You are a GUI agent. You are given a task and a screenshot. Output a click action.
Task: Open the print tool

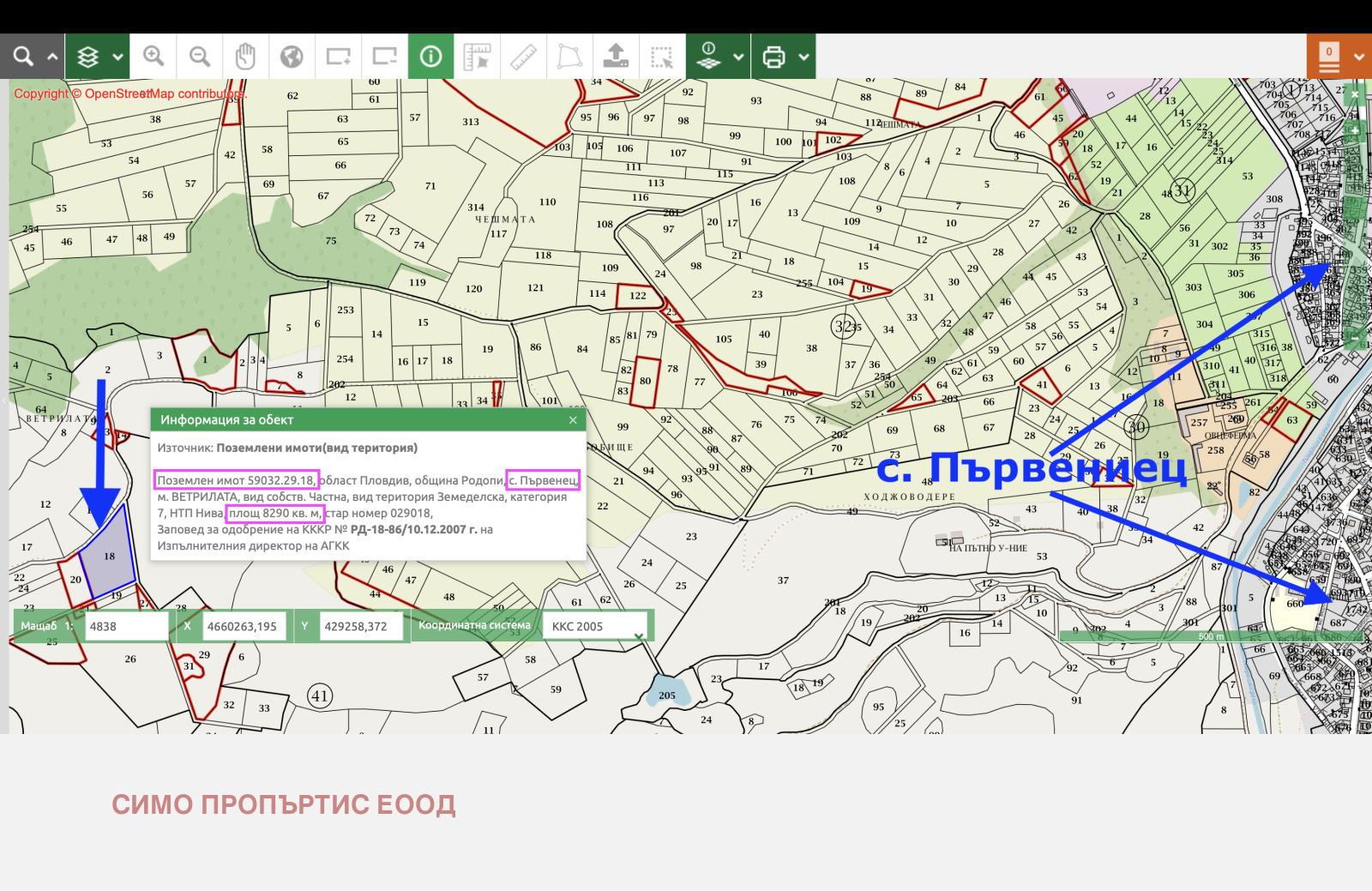[774, 56]
